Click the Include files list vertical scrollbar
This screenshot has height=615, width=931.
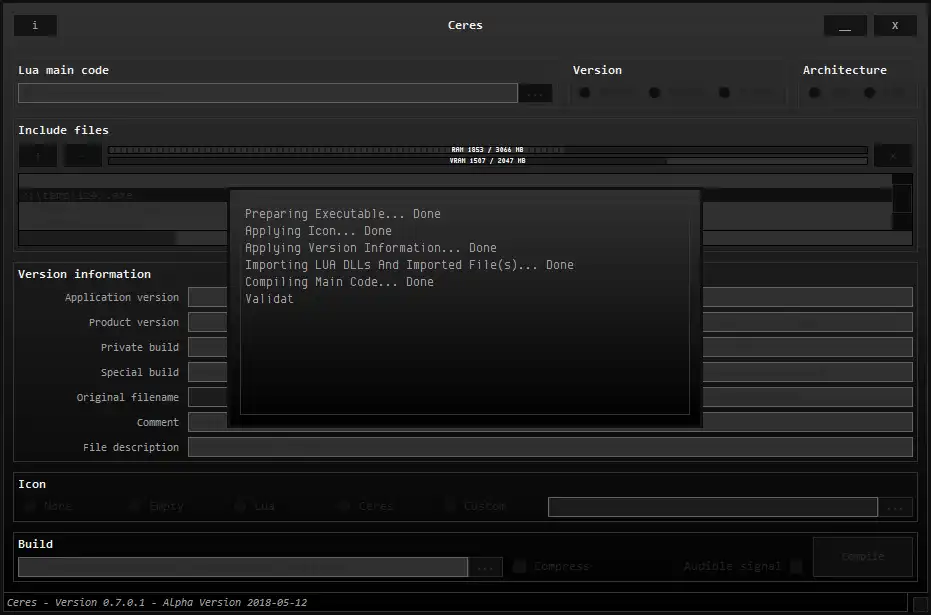click(902, 202)
